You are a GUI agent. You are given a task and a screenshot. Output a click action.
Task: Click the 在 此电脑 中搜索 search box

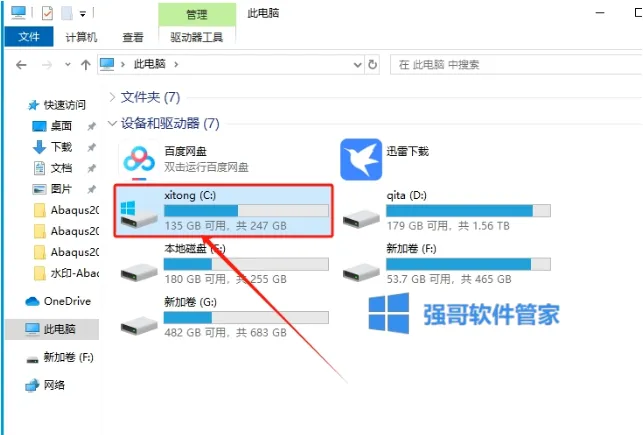click(x=516, y=64)
